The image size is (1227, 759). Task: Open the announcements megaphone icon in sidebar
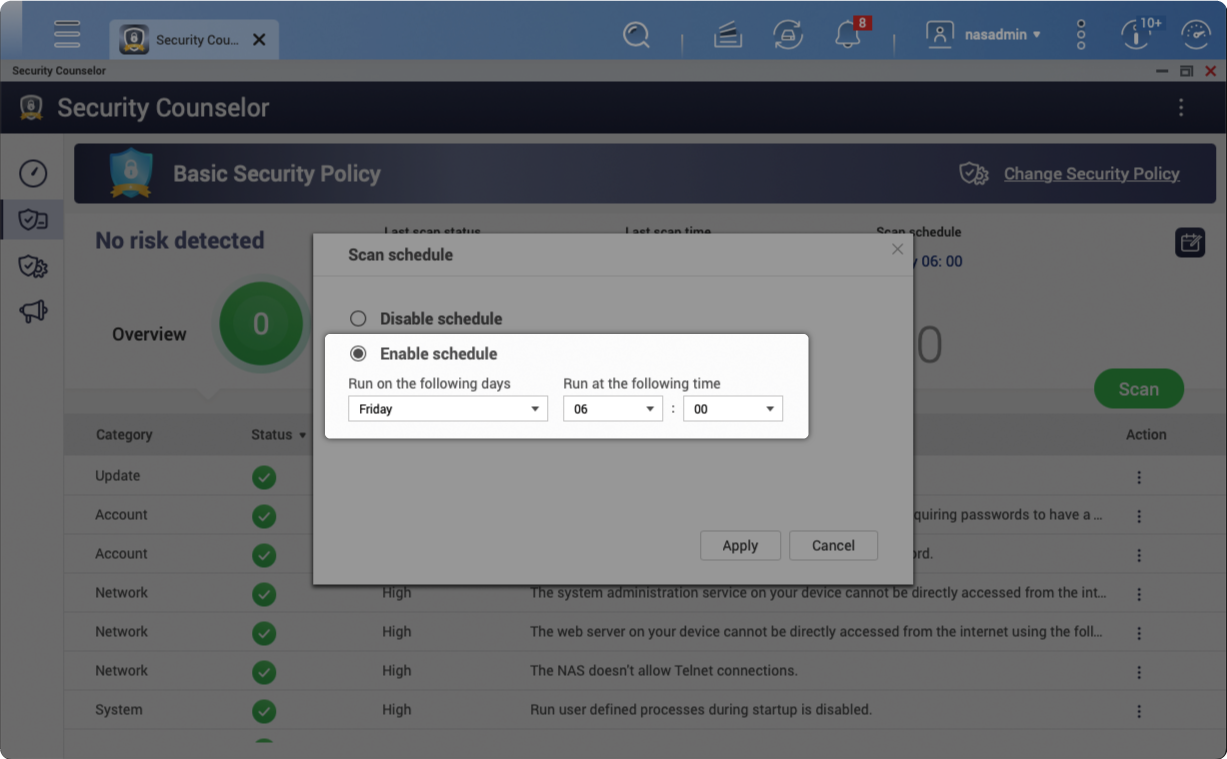33,312
